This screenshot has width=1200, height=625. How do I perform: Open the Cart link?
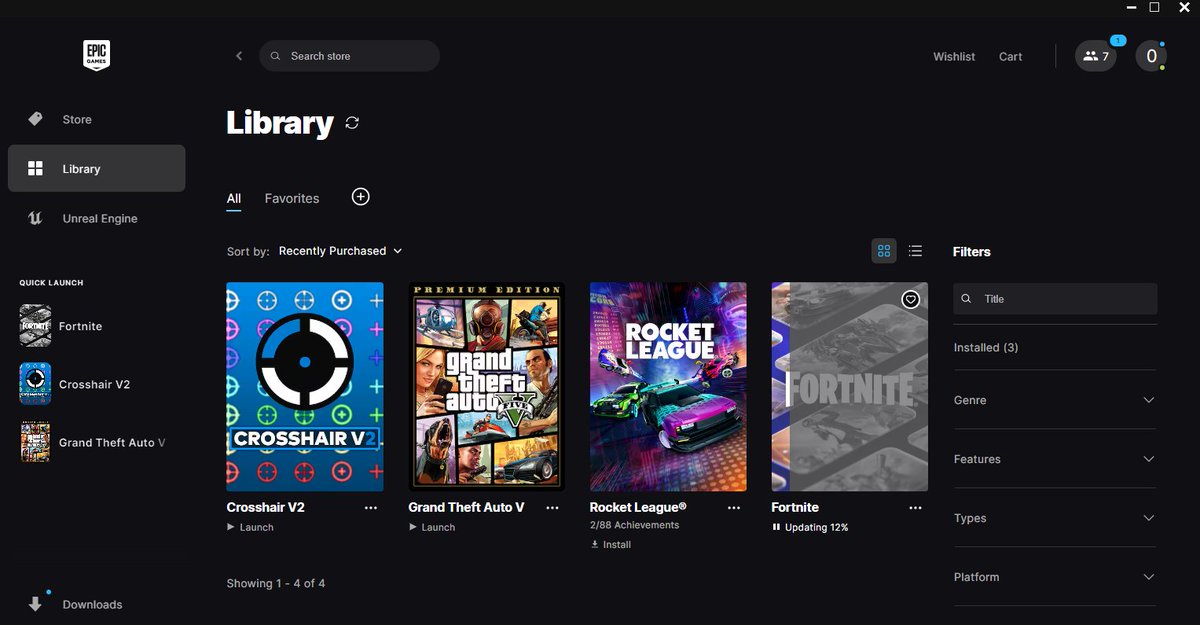(x=1010, y=56)
